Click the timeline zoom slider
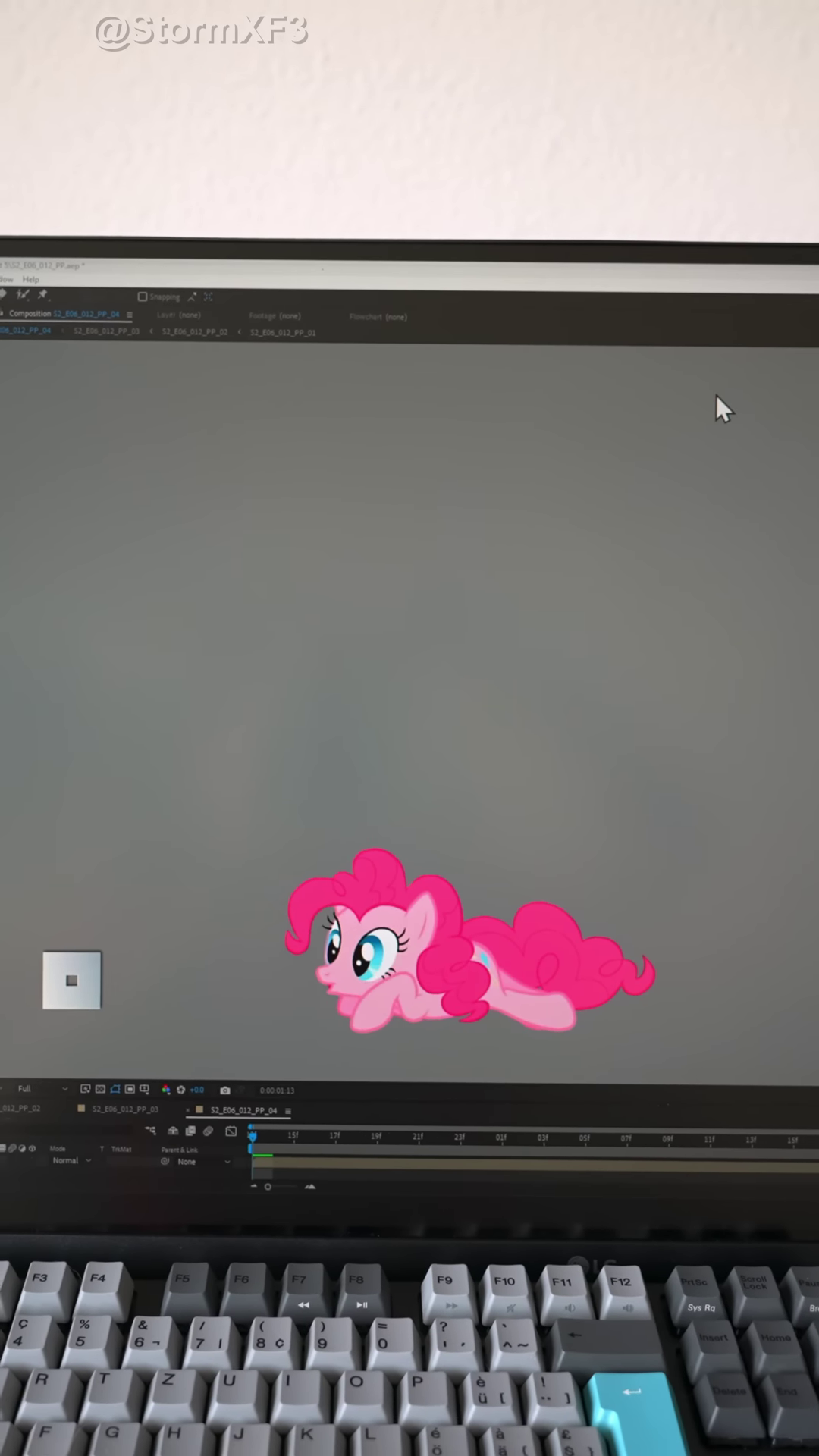 pos(268,1187)
